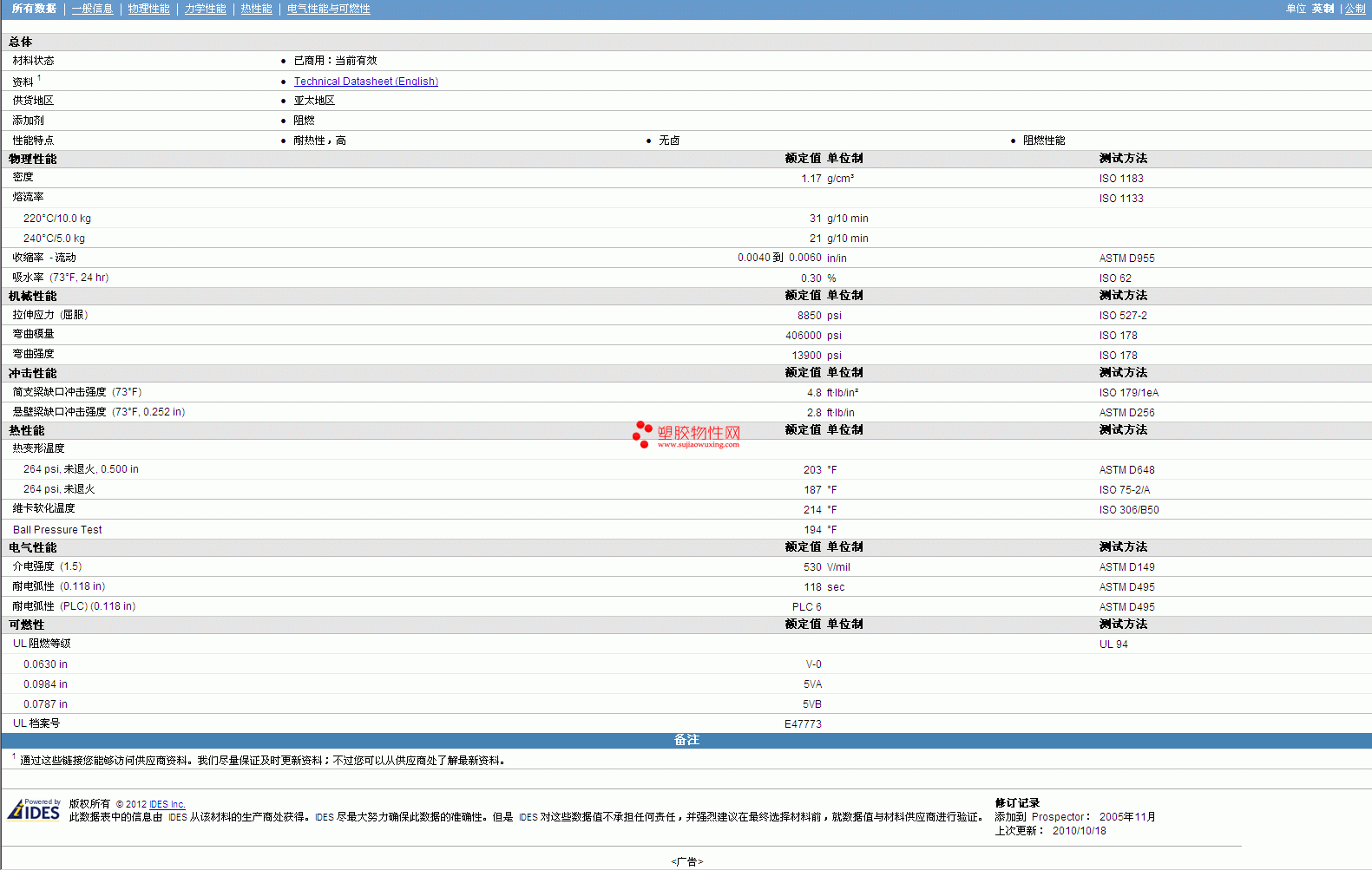Go to the 物理性能 tab

click(148, 9)
